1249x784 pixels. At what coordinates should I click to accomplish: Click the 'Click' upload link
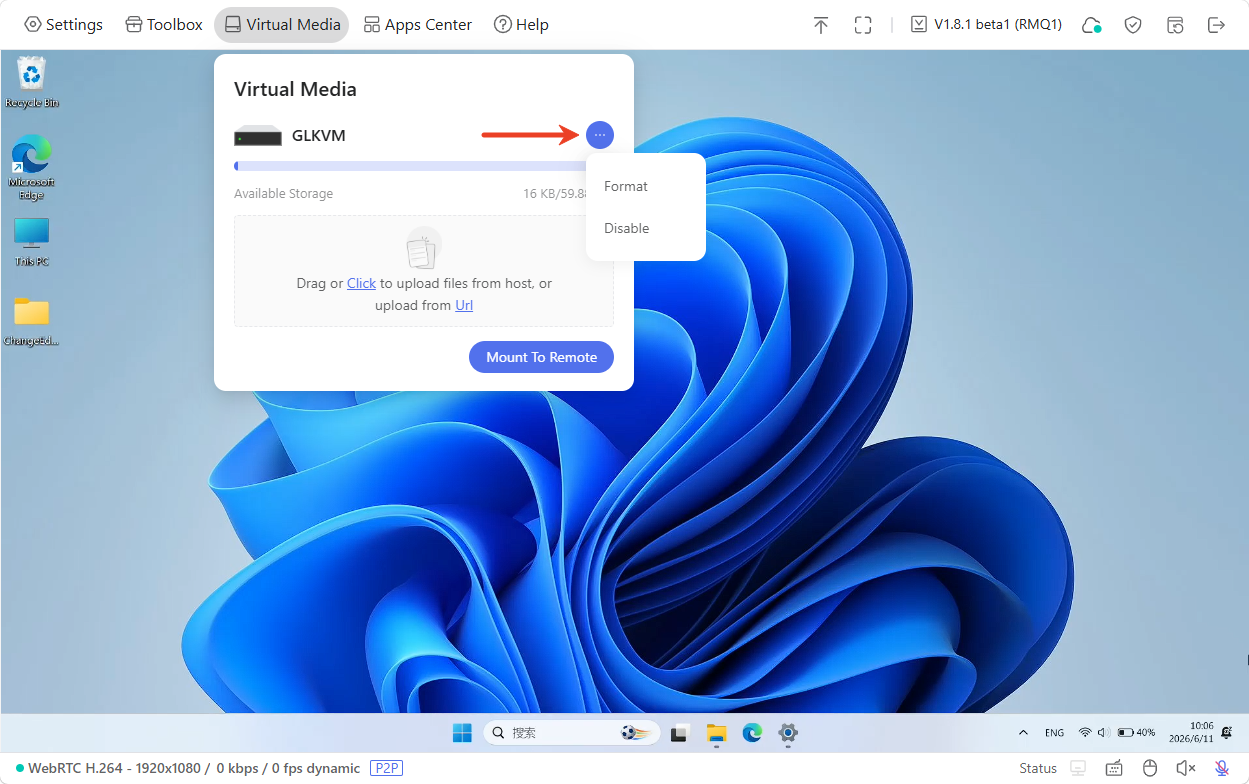click(361, 283)
